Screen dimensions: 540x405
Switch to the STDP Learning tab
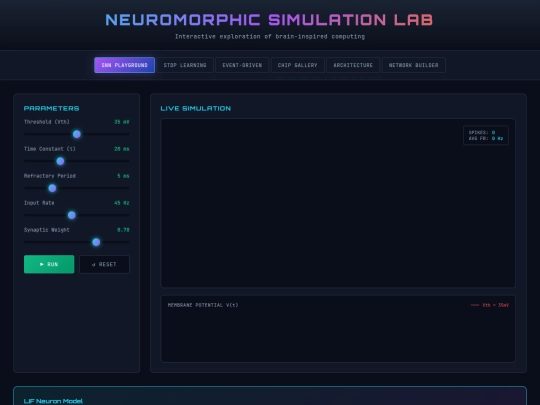pos(185,65)
